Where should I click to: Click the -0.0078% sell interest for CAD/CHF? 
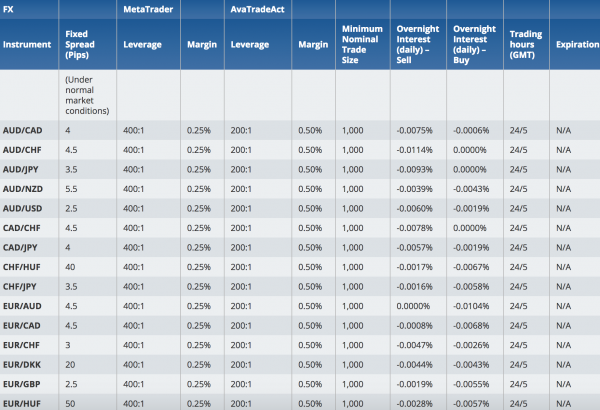(414, 228)
